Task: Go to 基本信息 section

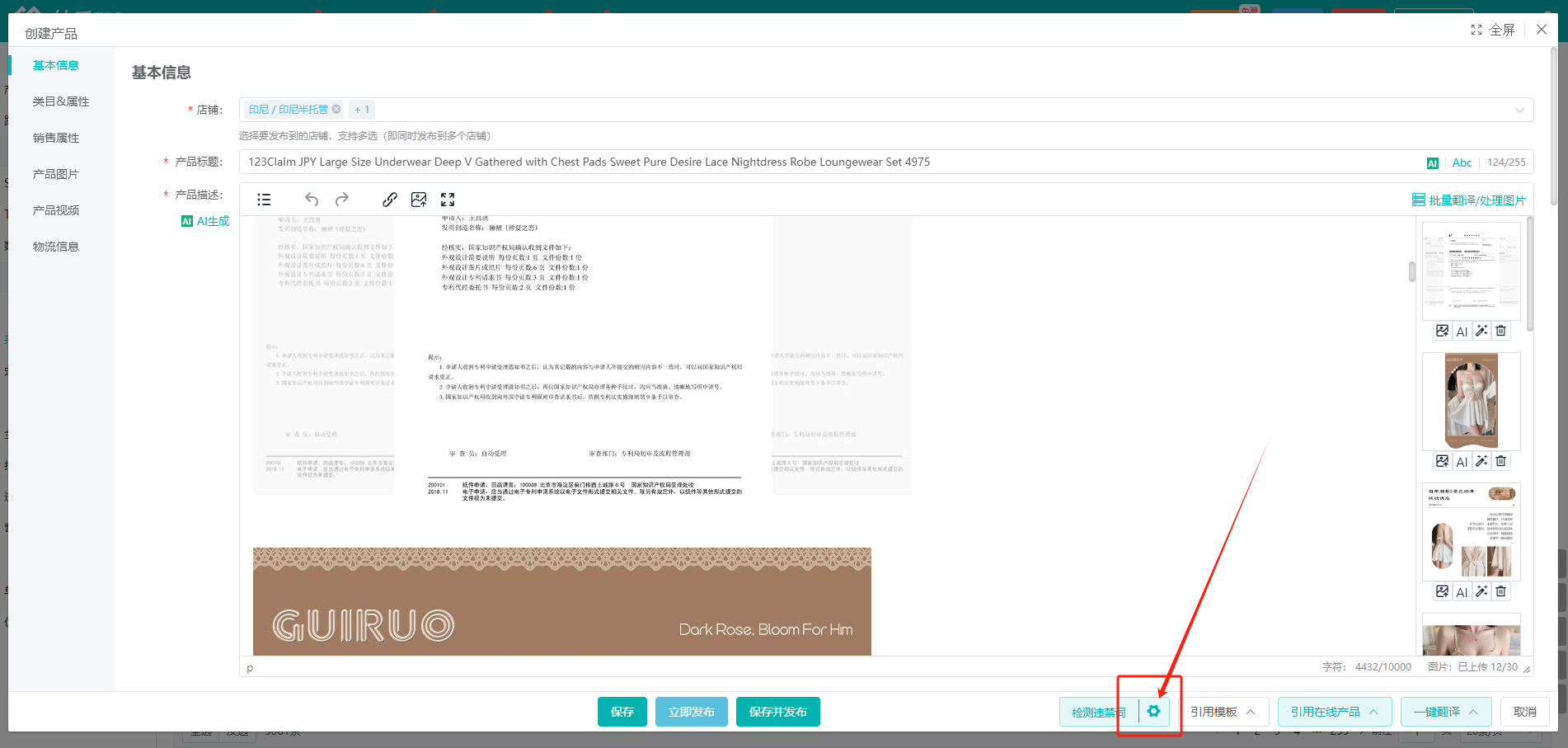Action: point(56,65)
